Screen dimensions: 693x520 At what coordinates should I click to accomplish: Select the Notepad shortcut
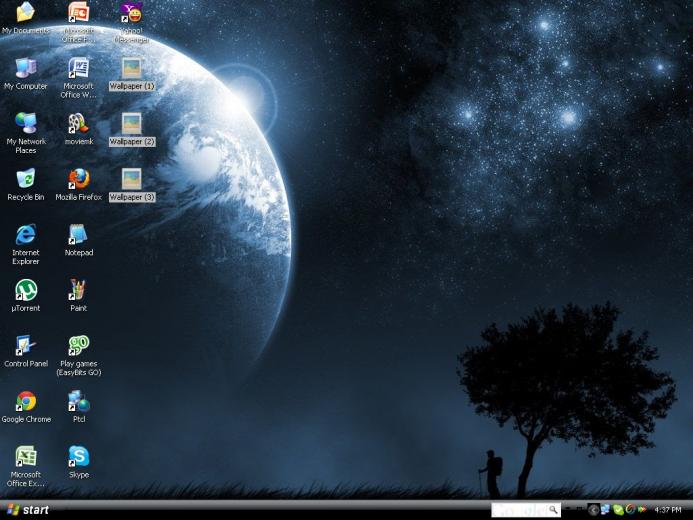tap(79, 241)
